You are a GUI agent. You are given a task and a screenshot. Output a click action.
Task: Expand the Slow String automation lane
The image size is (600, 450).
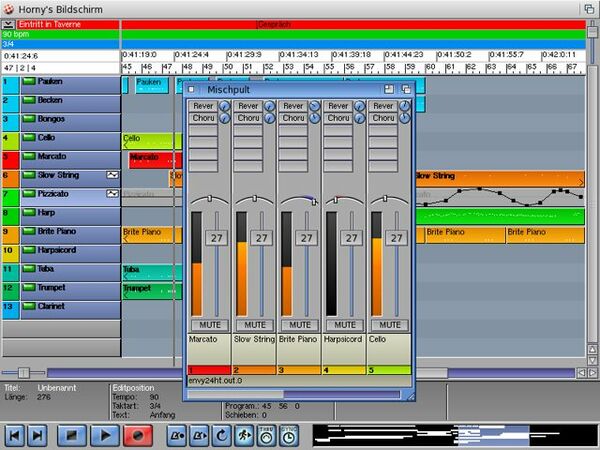[x=112, y=176]
